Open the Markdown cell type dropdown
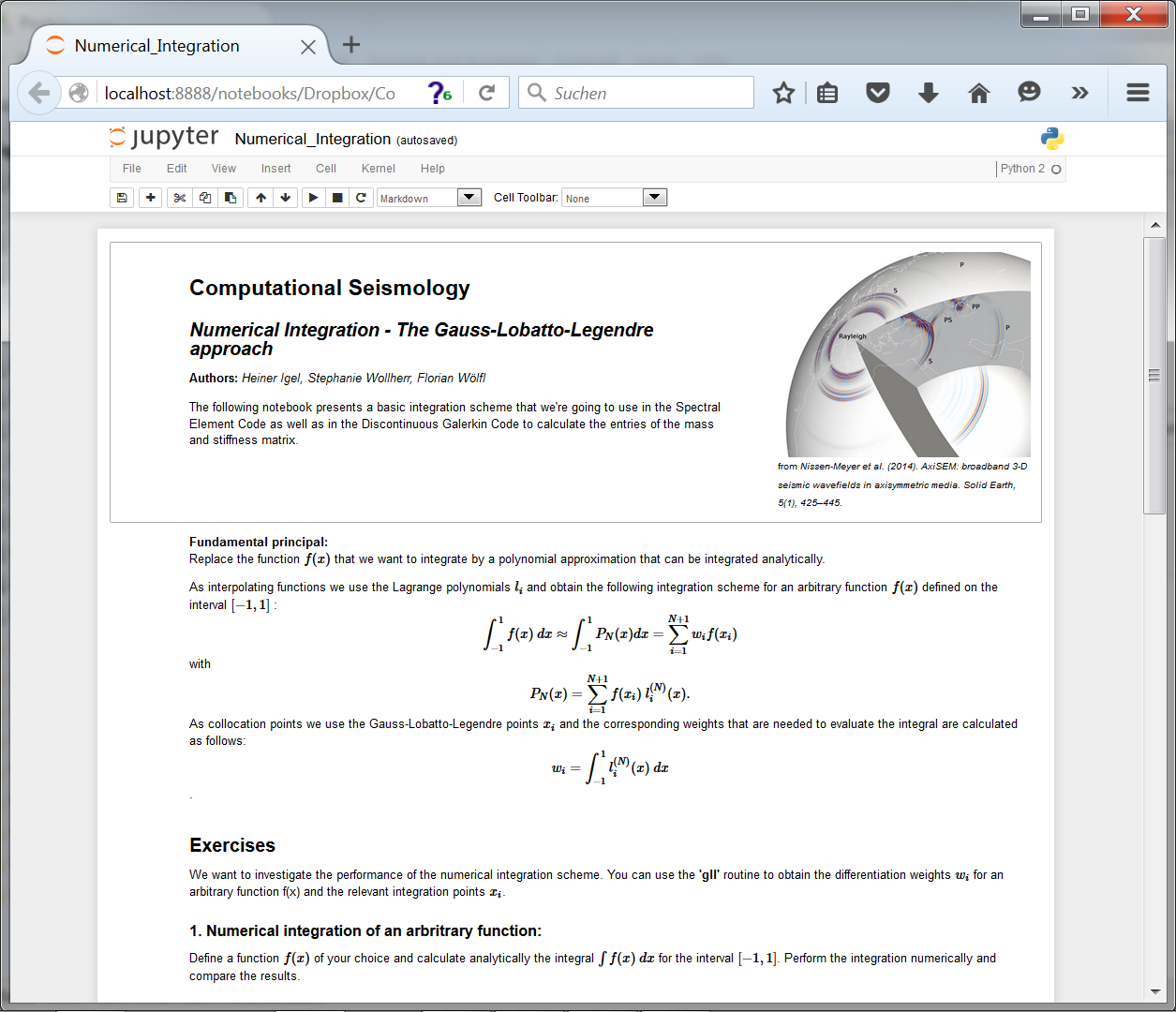This screenshot has height=1012, width=1176. (429, 198)
